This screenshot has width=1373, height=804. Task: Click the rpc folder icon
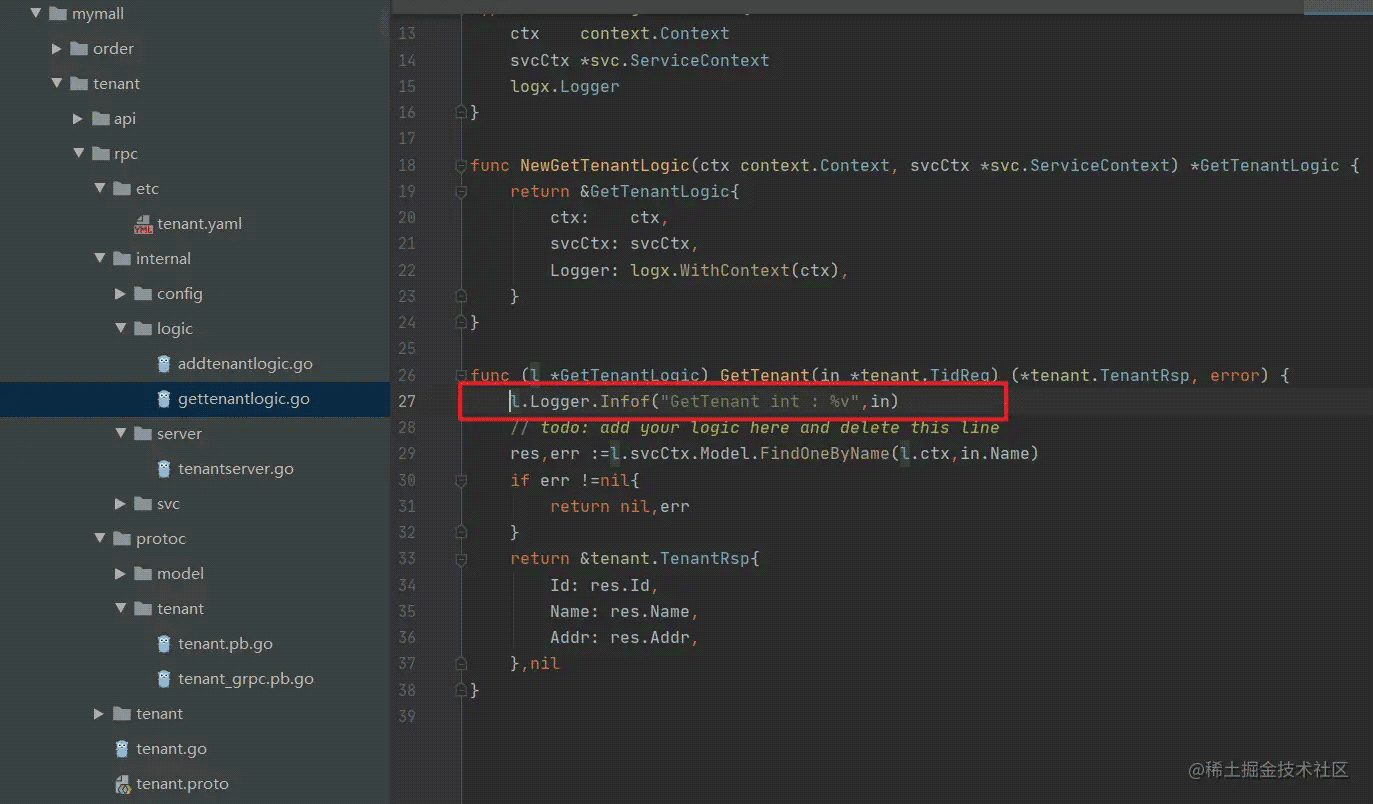(x=100, y=154)
